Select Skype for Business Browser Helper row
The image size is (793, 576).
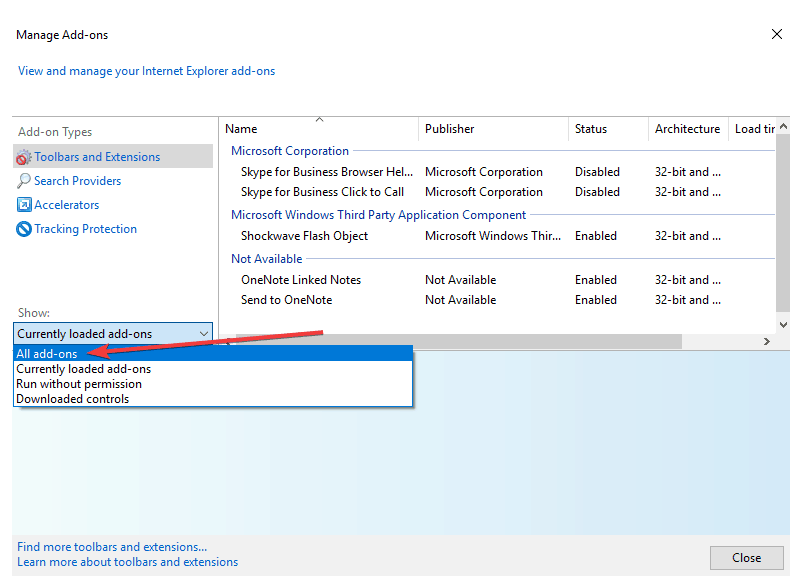498,172
